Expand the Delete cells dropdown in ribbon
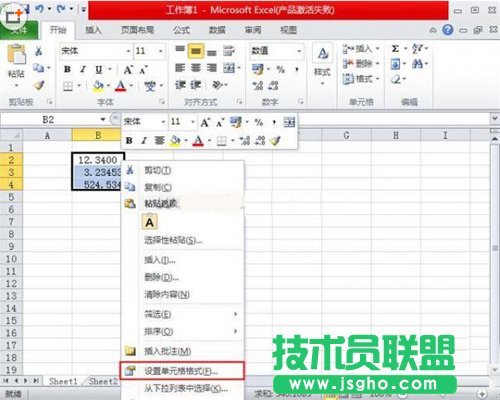The height and width of the screenshot is (400, 500). tap(378, 64)
